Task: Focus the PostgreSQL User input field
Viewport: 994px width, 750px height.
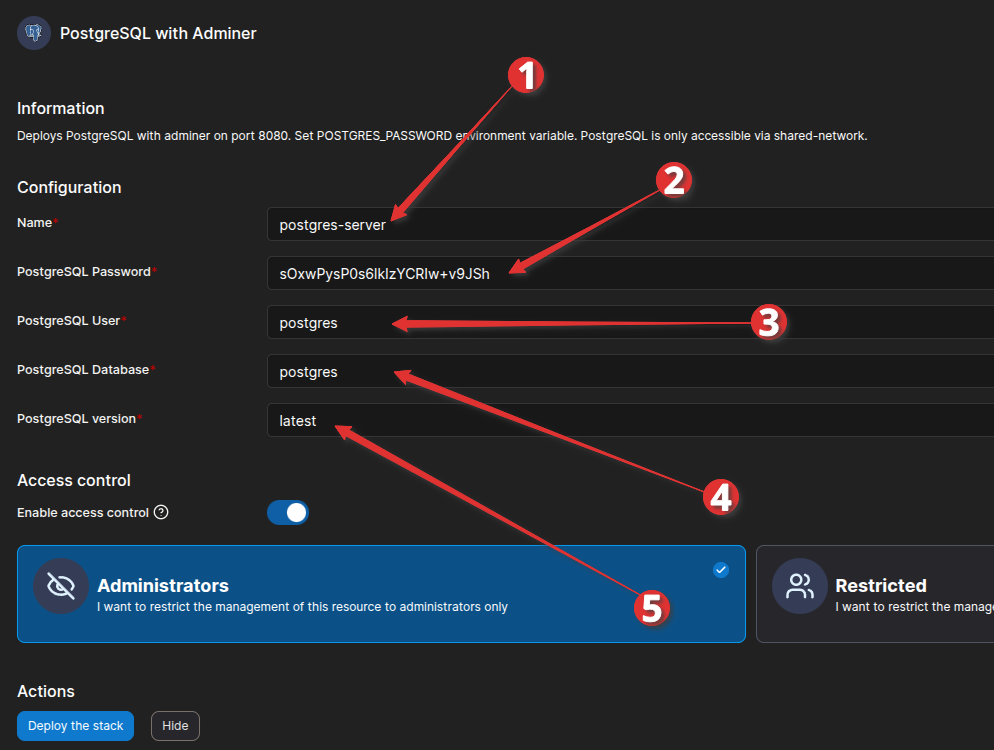Action: point(630,322)
